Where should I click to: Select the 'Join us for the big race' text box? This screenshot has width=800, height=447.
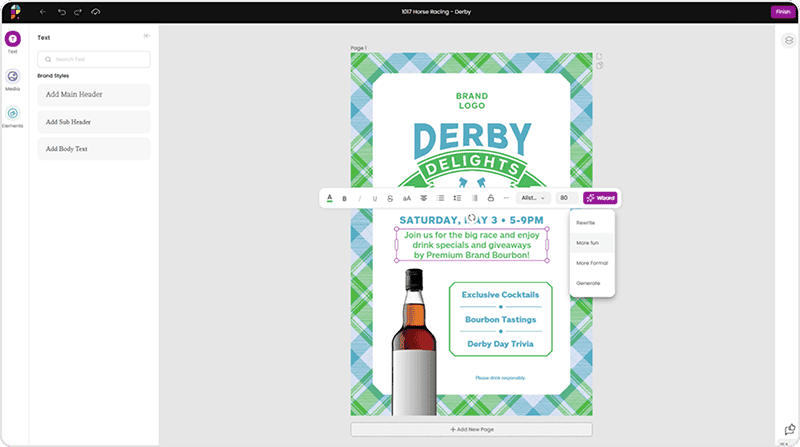coord(471,245)
